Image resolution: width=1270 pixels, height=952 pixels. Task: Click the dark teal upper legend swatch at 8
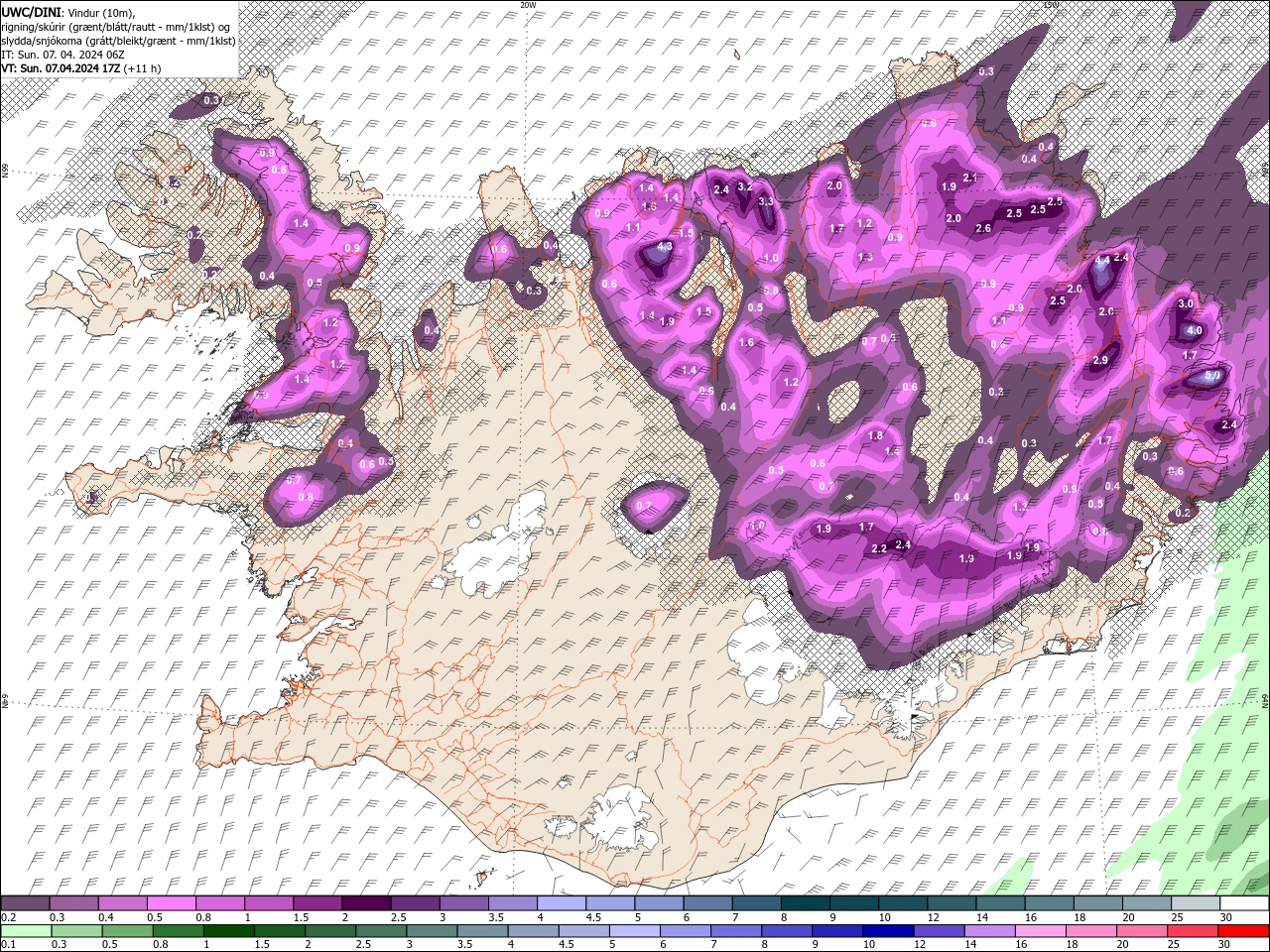[x=804, y=903]
